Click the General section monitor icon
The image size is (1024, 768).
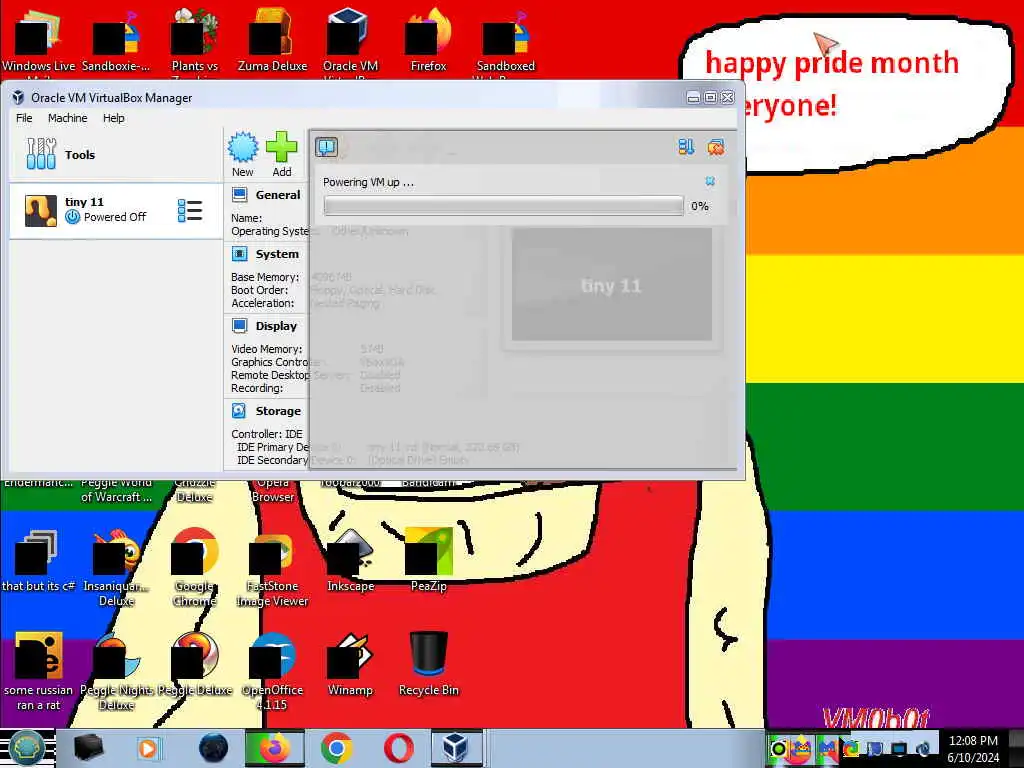tap(240, 195)
